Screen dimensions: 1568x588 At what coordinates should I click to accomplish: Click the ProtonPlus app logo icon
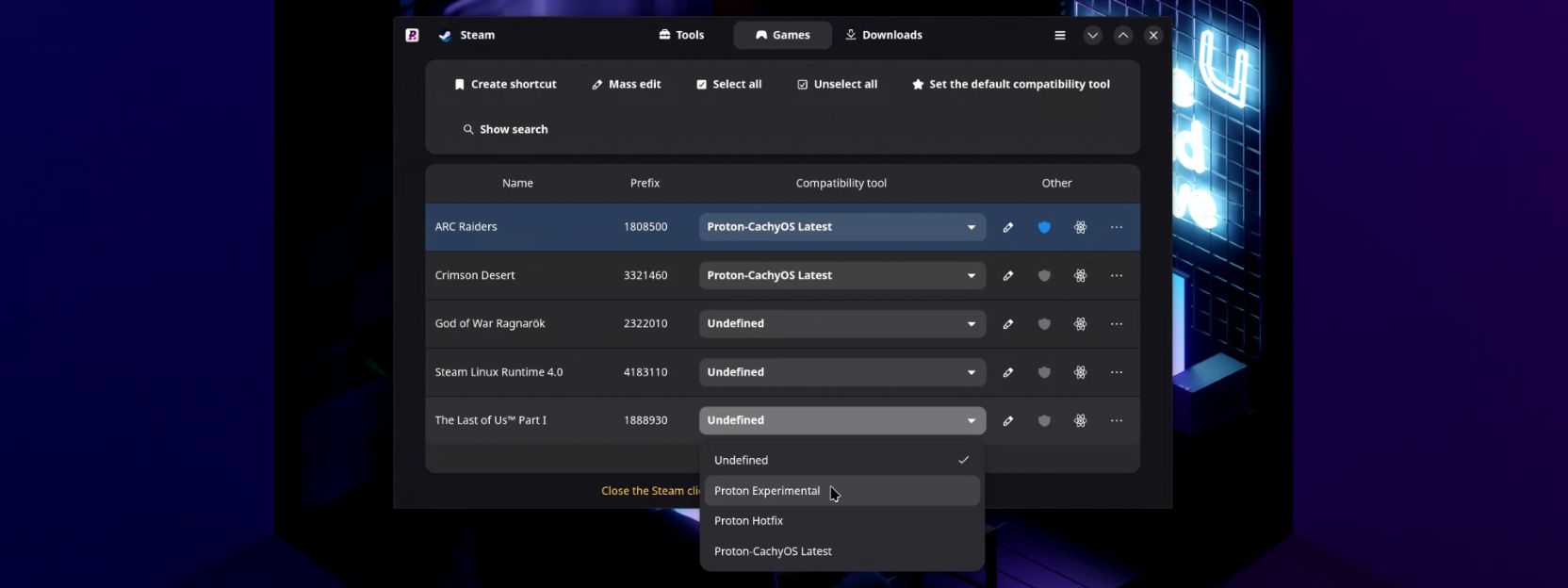(412, 35)
